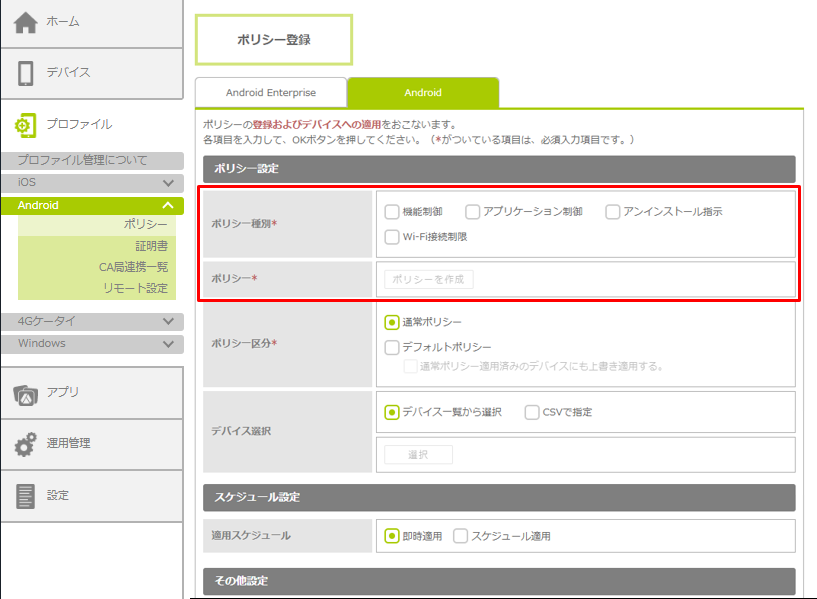Viewport: 817px width, 599px height.
Task: Open Settings via the document icon
Action: click(x=26, y=496)
